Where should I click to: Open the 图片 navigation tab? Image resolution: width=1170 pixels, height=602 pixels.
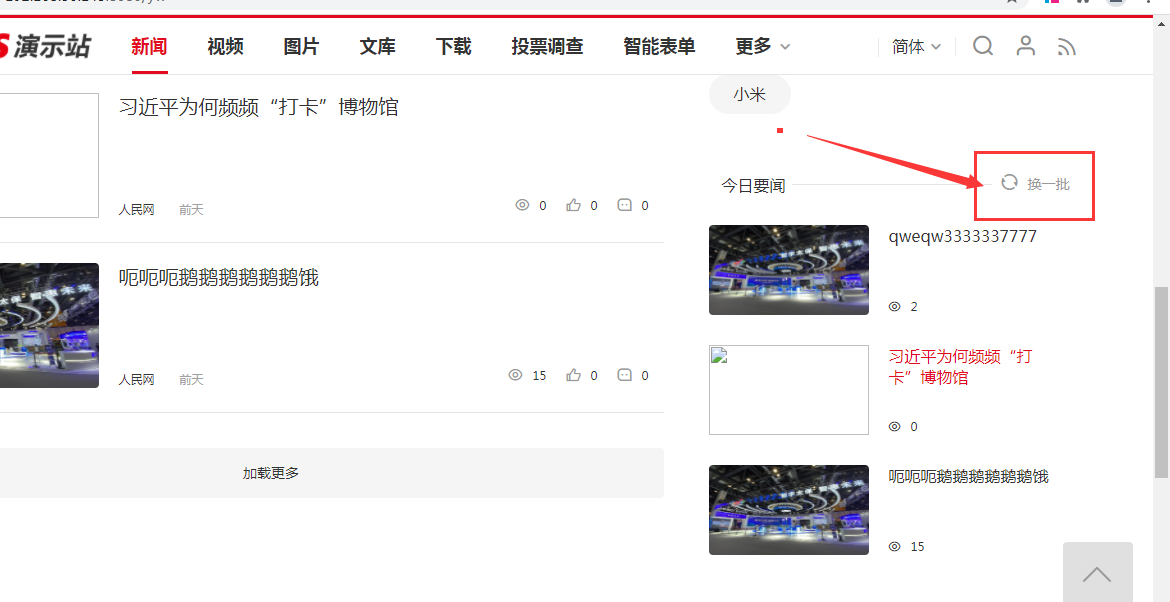click(x=301, y=46)
